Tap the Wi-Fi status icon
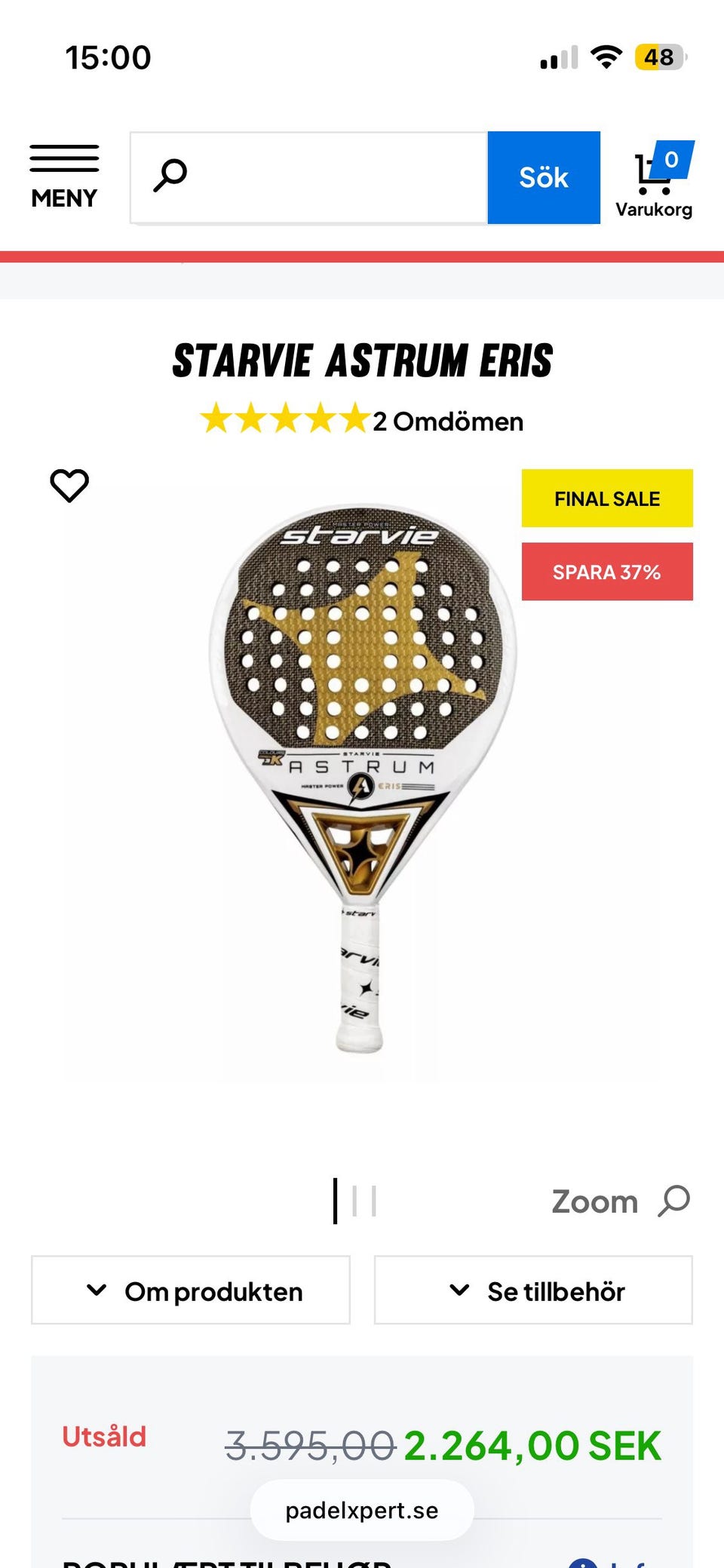The height and width of the screenshot is (1568, 724). point(606,57)
